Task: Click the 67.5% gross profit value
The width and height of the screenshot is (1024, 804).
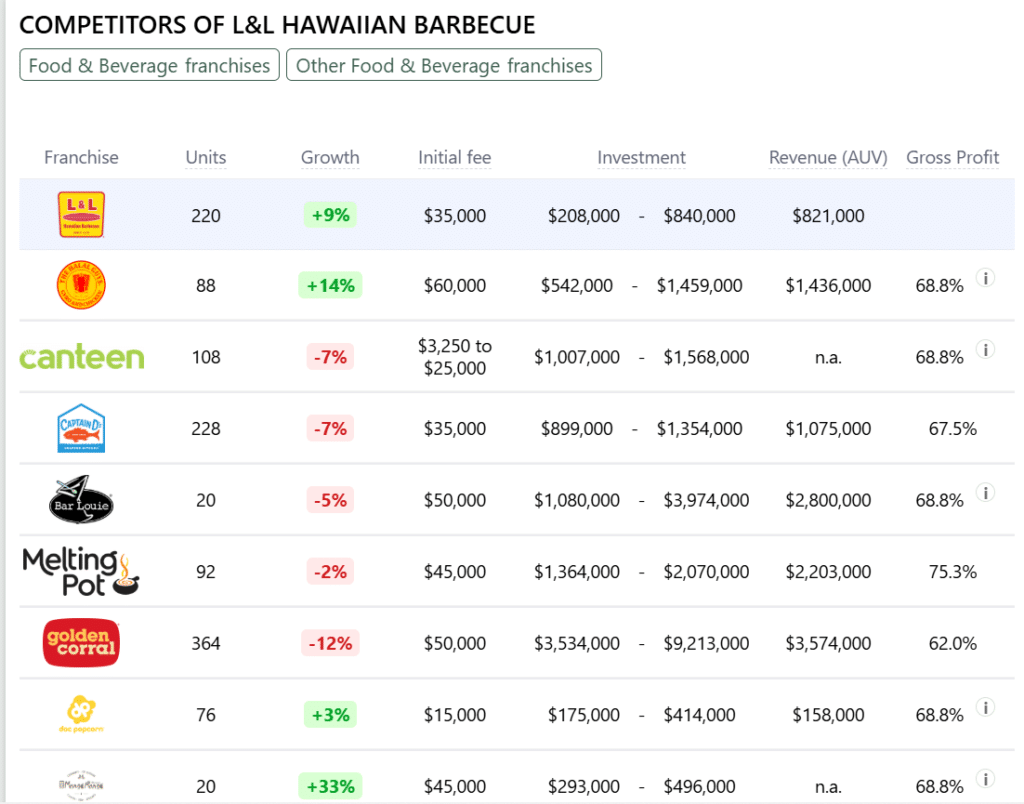Action: [953, 429]
